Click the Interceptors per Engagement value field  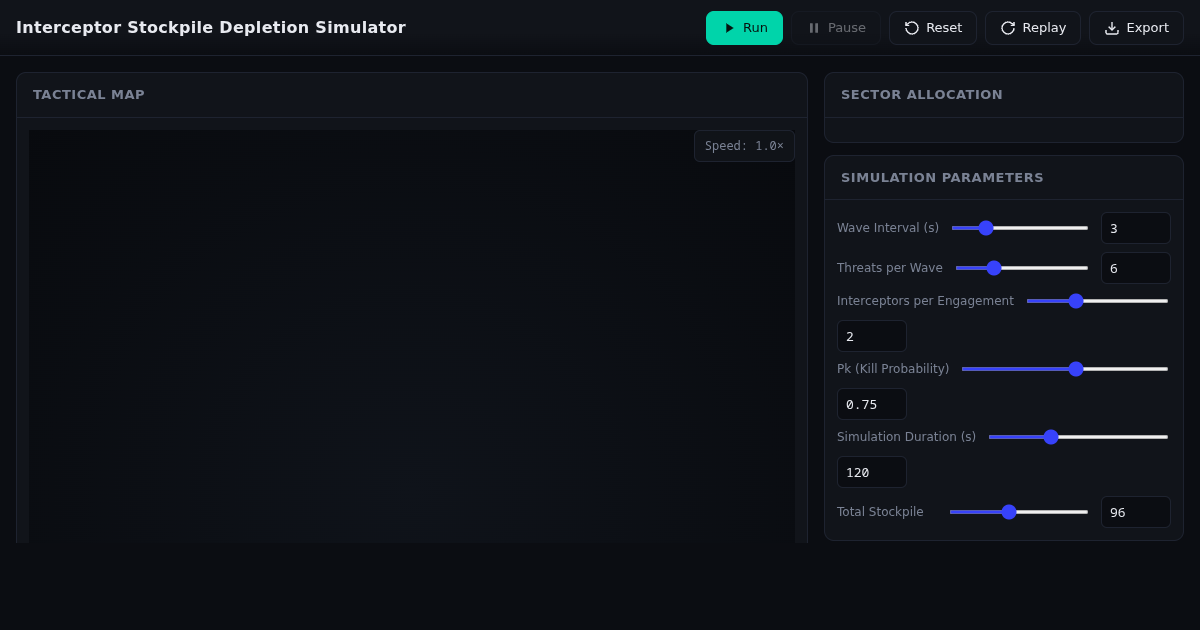pos(872,336)
